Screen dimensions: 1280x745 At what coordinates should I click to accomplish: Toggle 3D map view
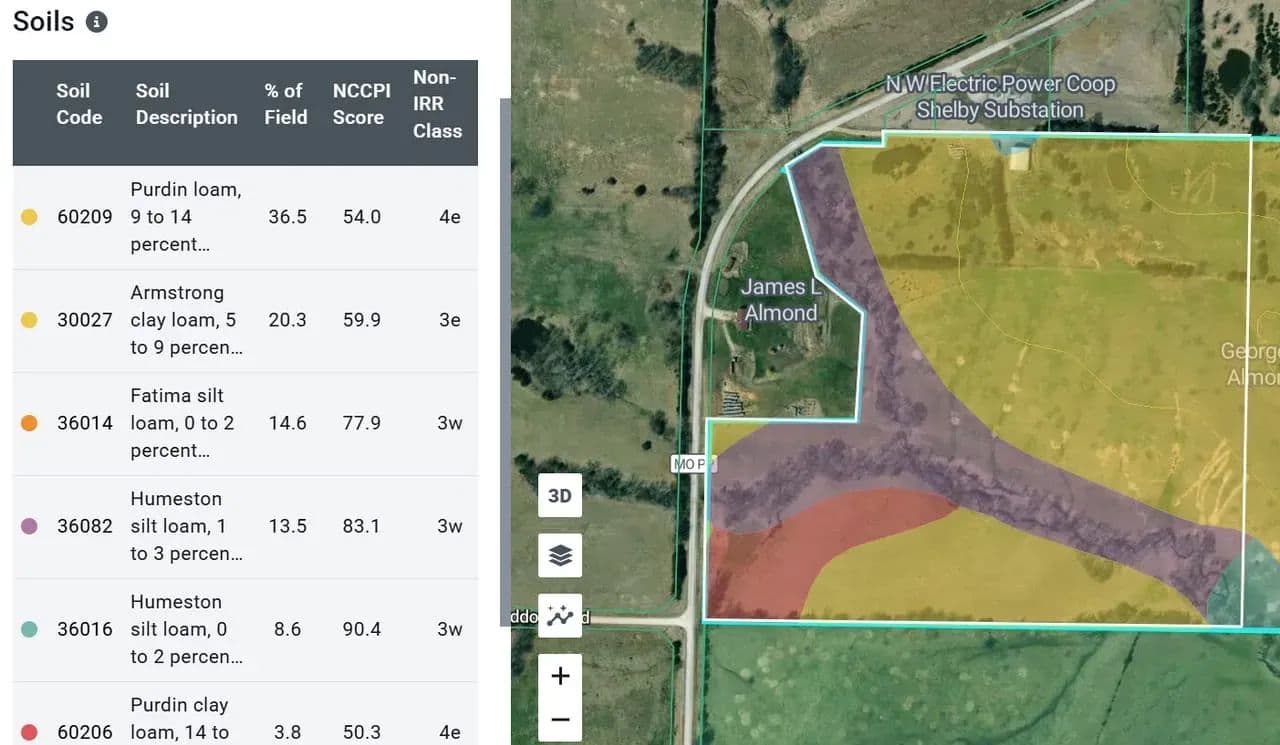pyautogui.click(x=560, y=496)
